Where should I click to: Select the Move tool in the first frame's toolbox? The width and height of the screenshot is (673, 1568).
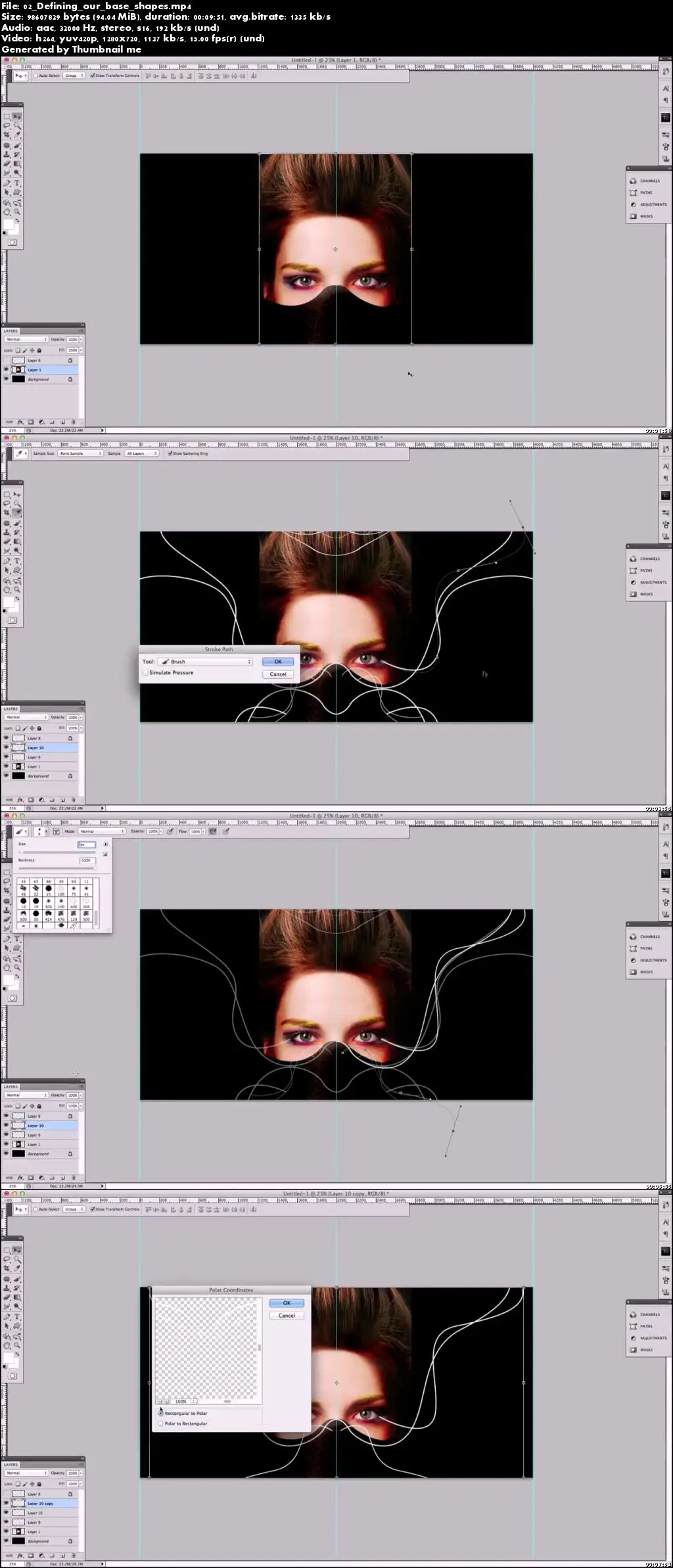pyautogui.click(x=17, y=116)
